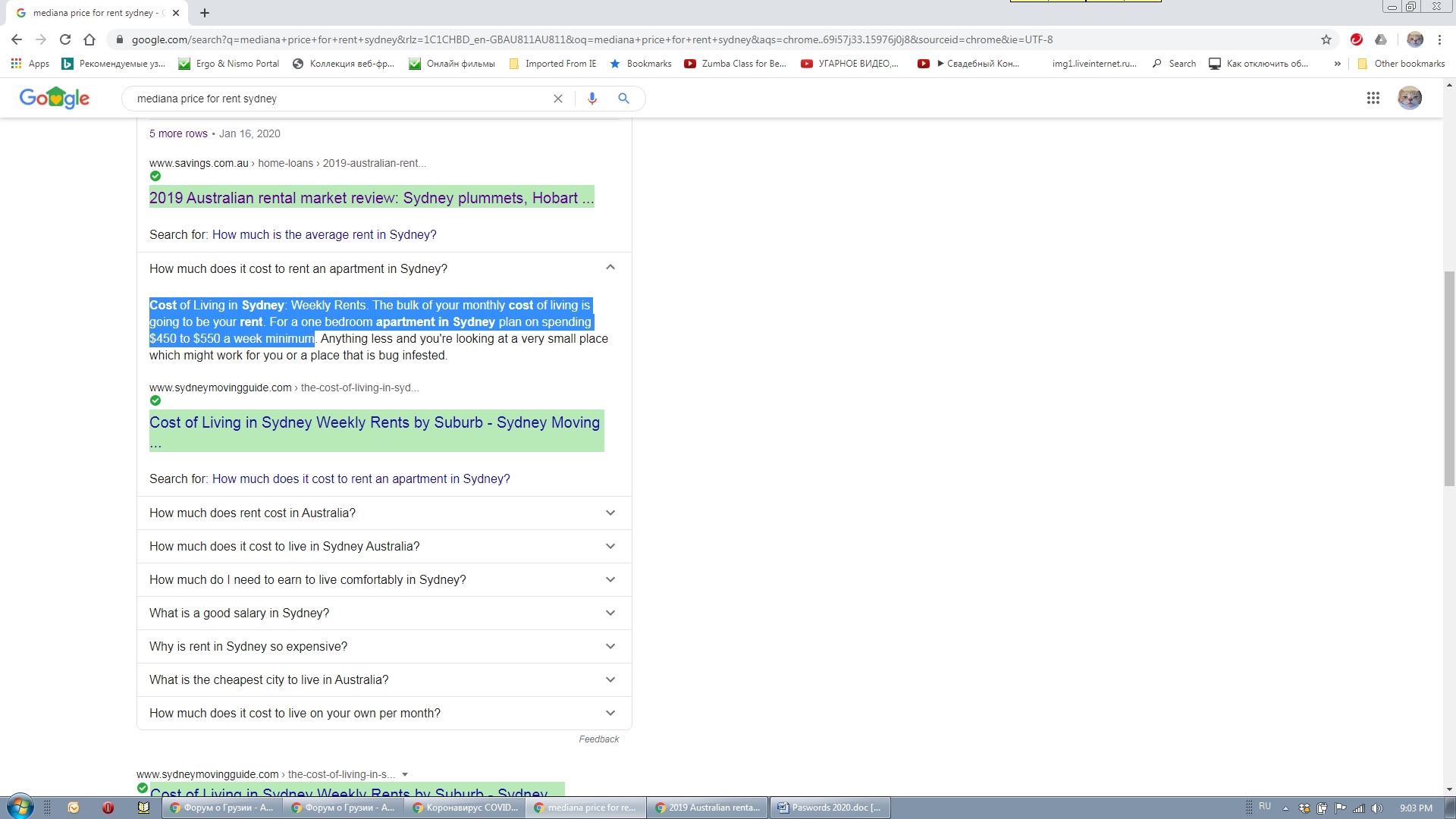Start voice search with the microphone
1456x819 pixels.
(592, 99)
